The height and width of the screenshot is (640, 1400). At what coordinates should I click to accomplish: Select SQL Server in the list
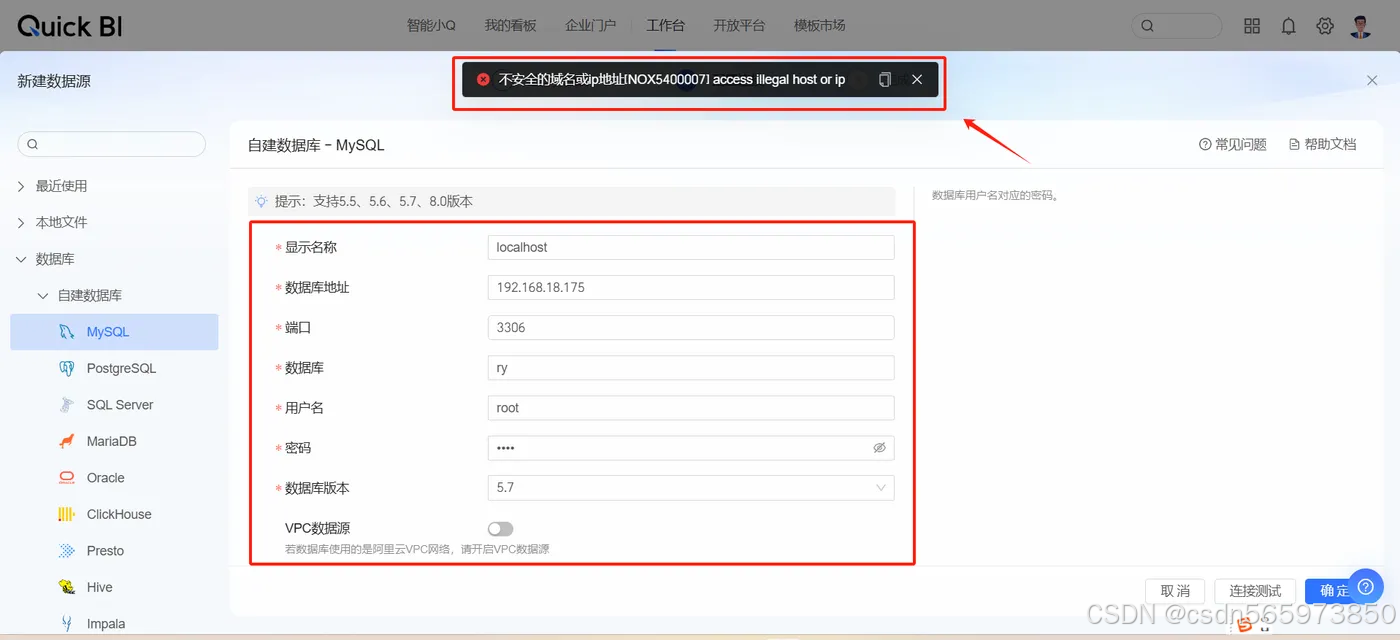(x=114, y=405)
